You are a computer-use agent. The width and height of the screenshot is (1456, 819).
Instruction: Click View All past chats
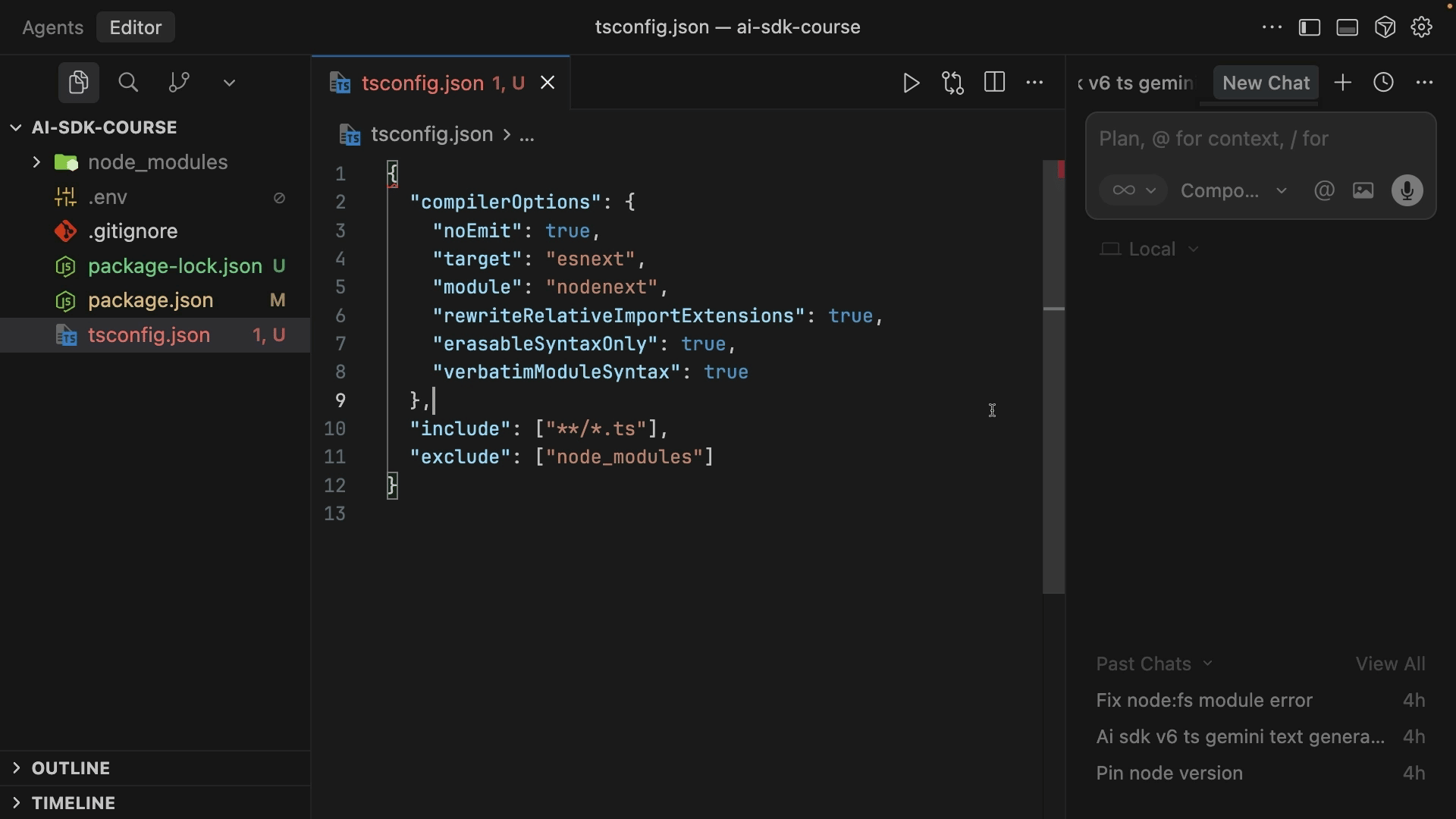pyautogui.click(x=1389, y=664)
